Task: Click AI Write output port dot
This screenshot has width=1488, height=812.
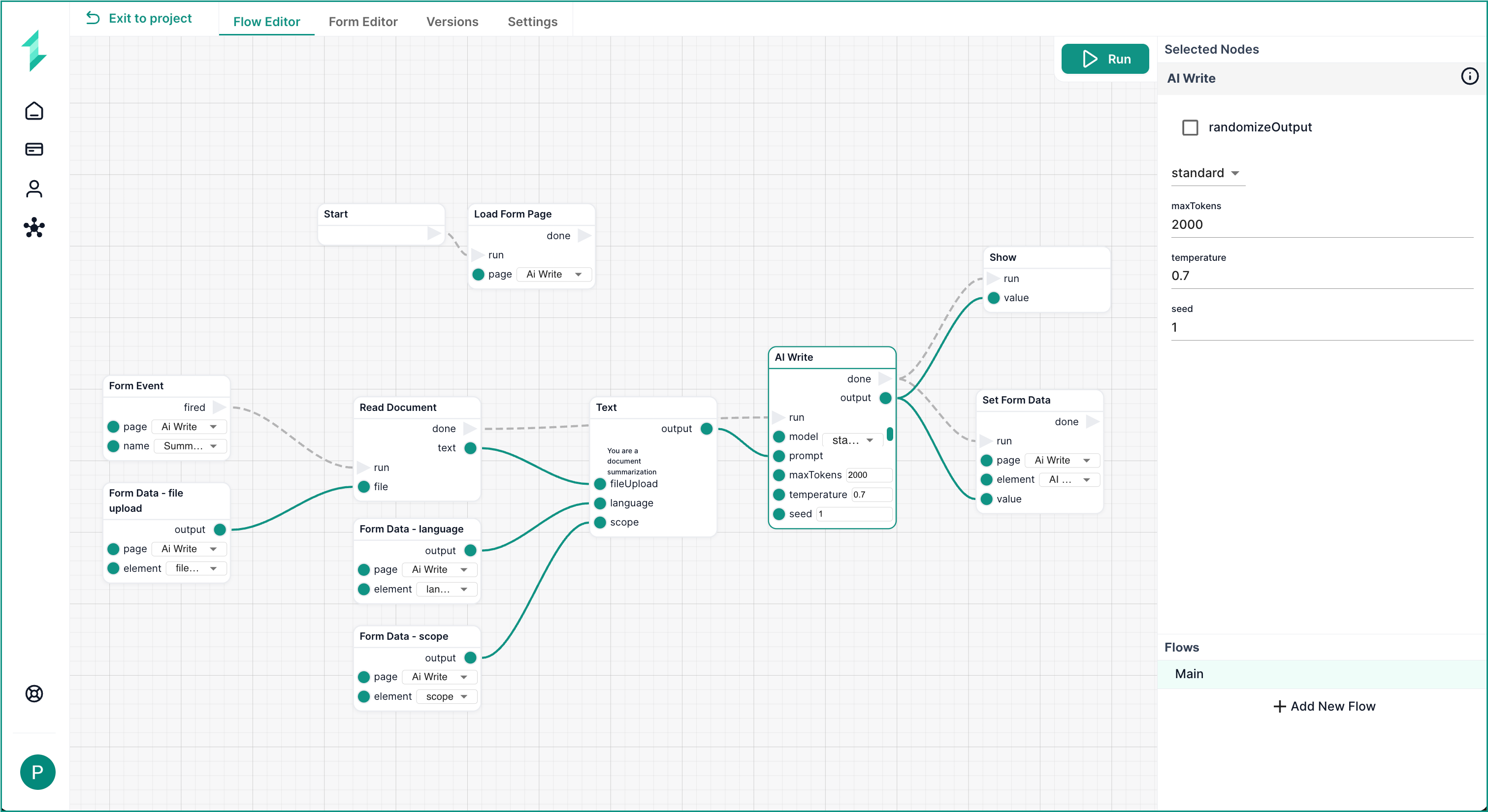Action: pyautogui.click(x=885, y=398)
